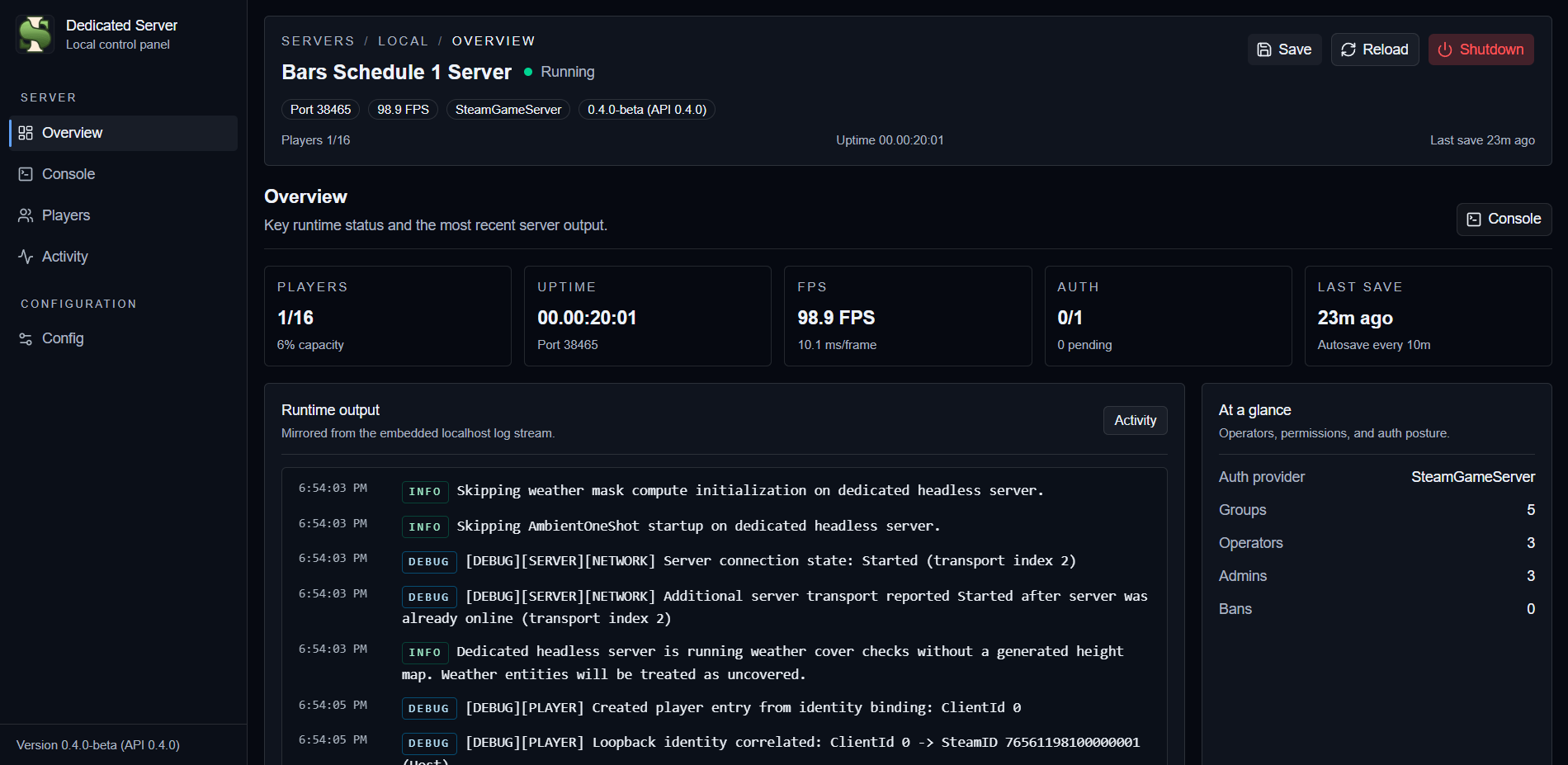This screenshot has height=765, width=1568.
Task: Click the SteamGameServer badge
Action: pyautogui.click(x=508, y=110)
